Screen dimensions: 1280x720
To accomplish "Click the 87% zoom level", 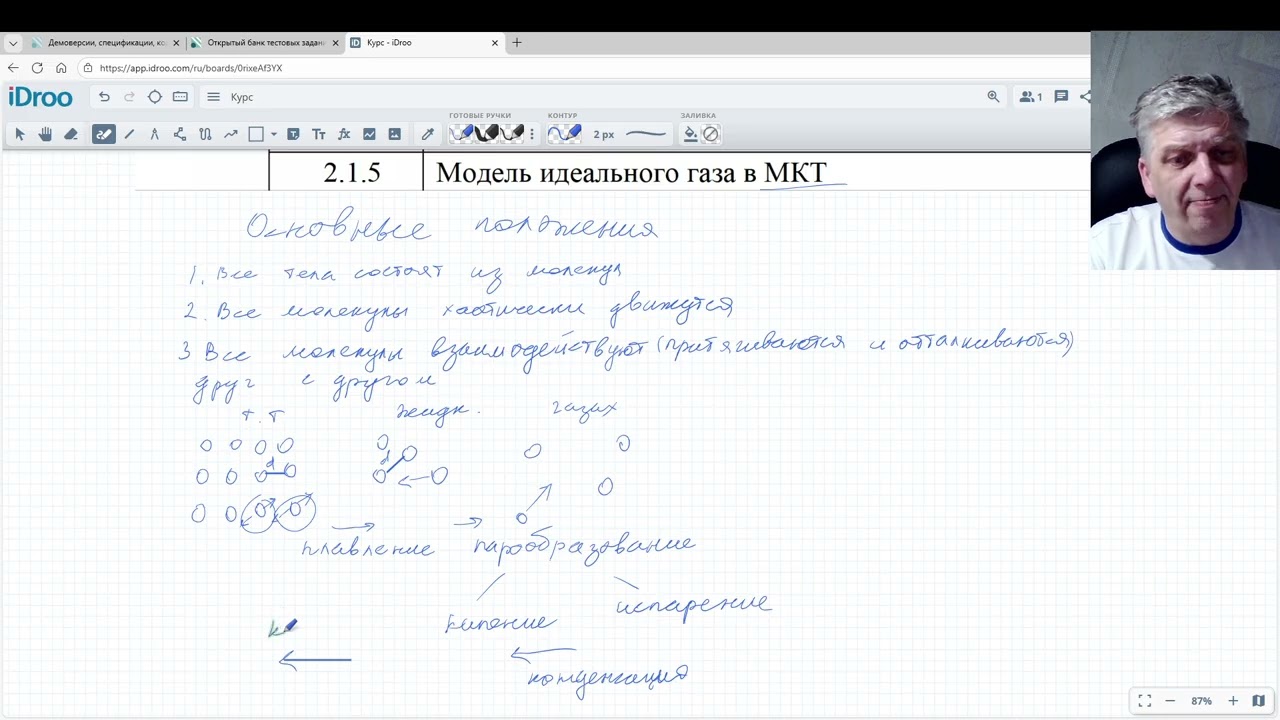I will tap(1201, 701).
